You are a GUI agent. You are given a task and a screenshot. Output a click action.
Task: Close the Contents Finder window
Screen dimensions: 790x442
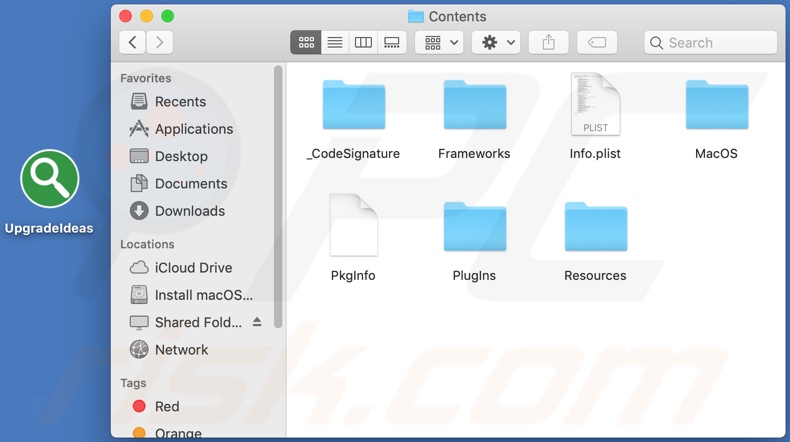[125, 16]
